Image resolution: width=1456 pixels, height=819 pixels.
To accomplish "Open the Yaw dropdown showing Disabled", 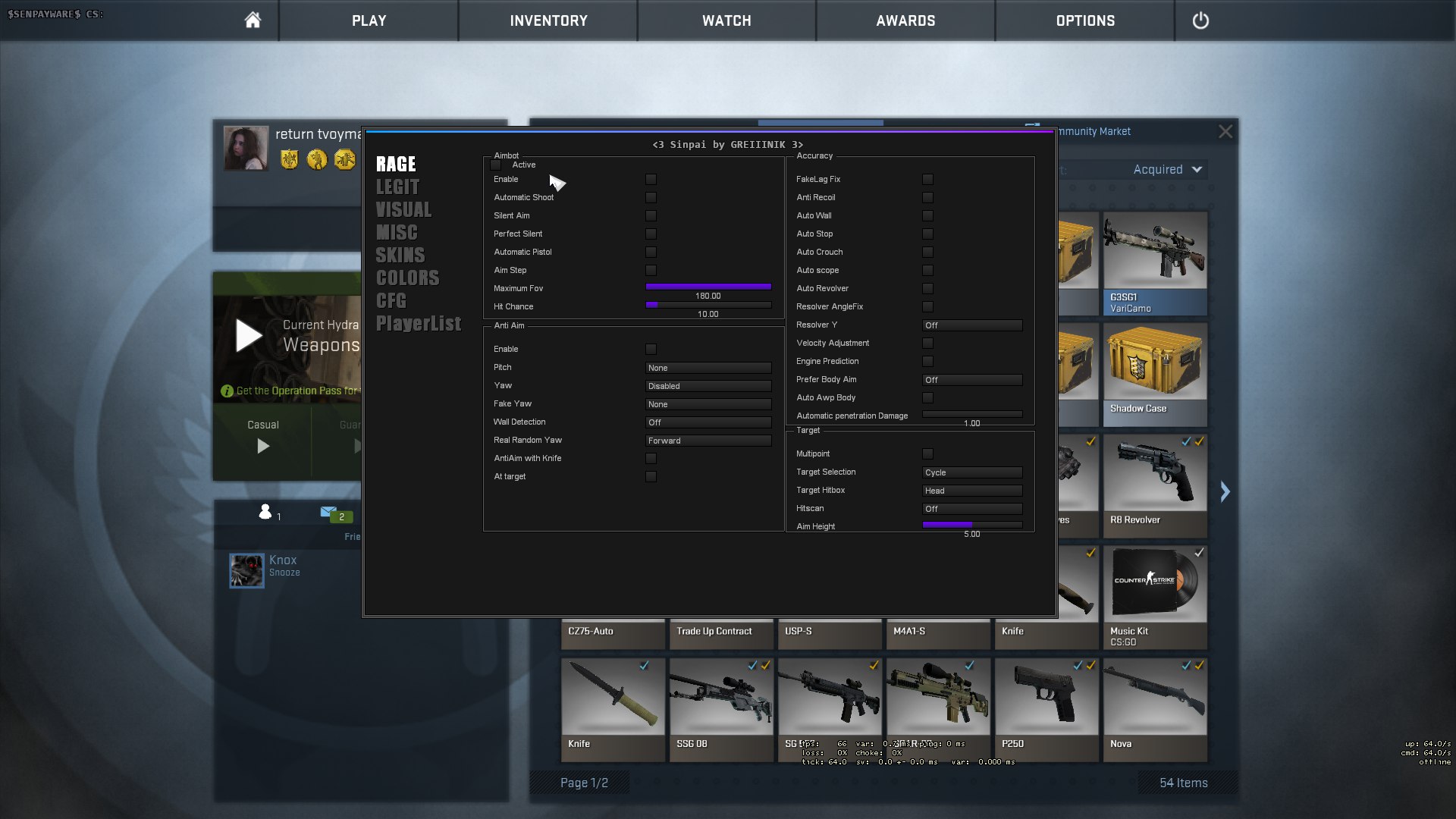I will [x=708, y=386].
